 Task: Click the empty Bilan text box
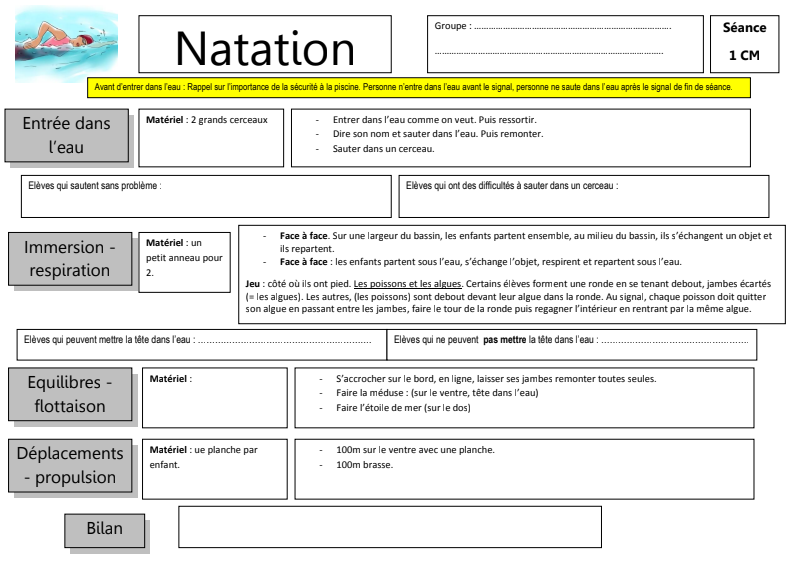click(x=389, y=526)
